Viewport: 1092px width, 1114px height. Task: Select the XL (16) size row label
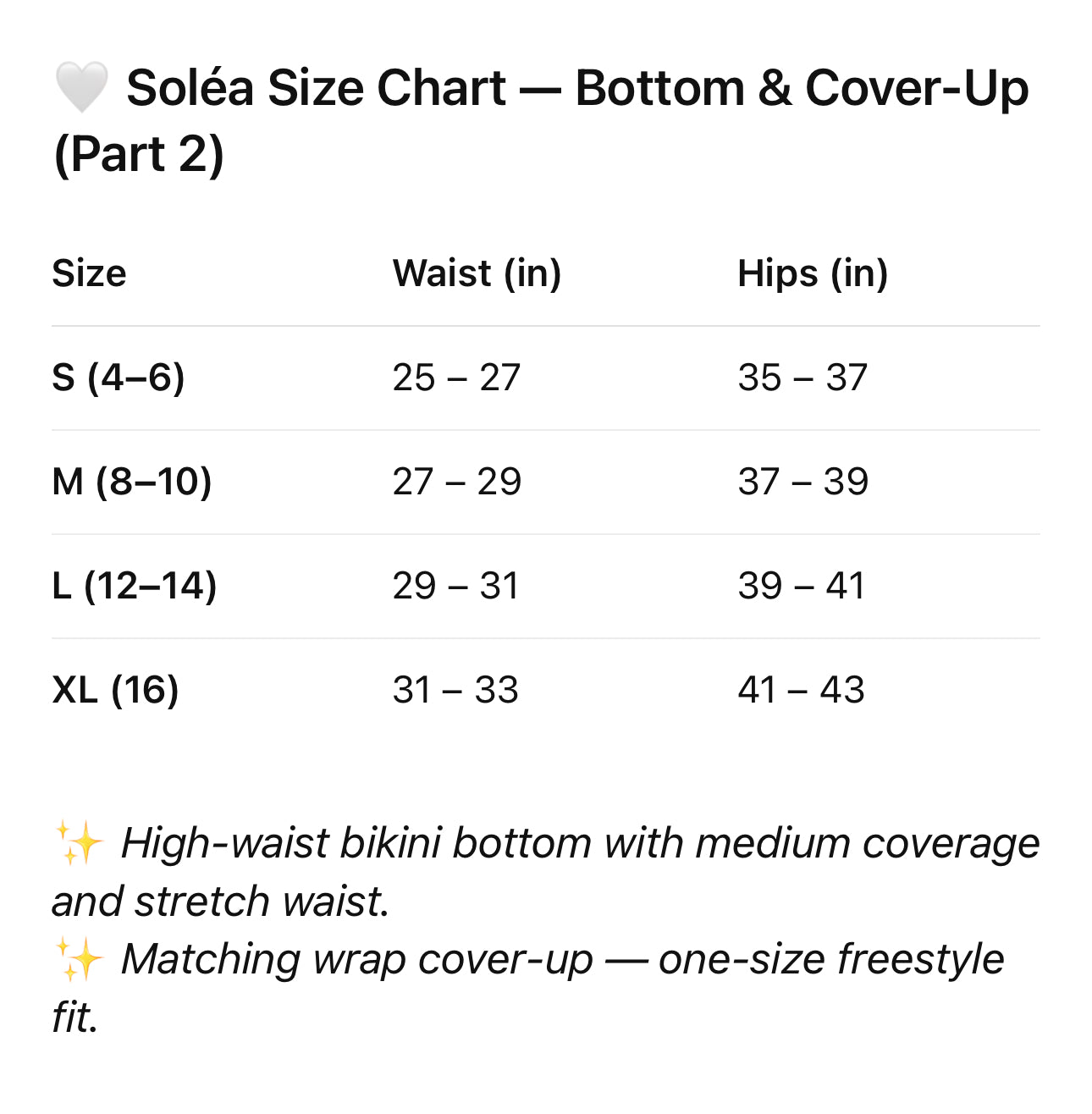click(x=115, y=690)
